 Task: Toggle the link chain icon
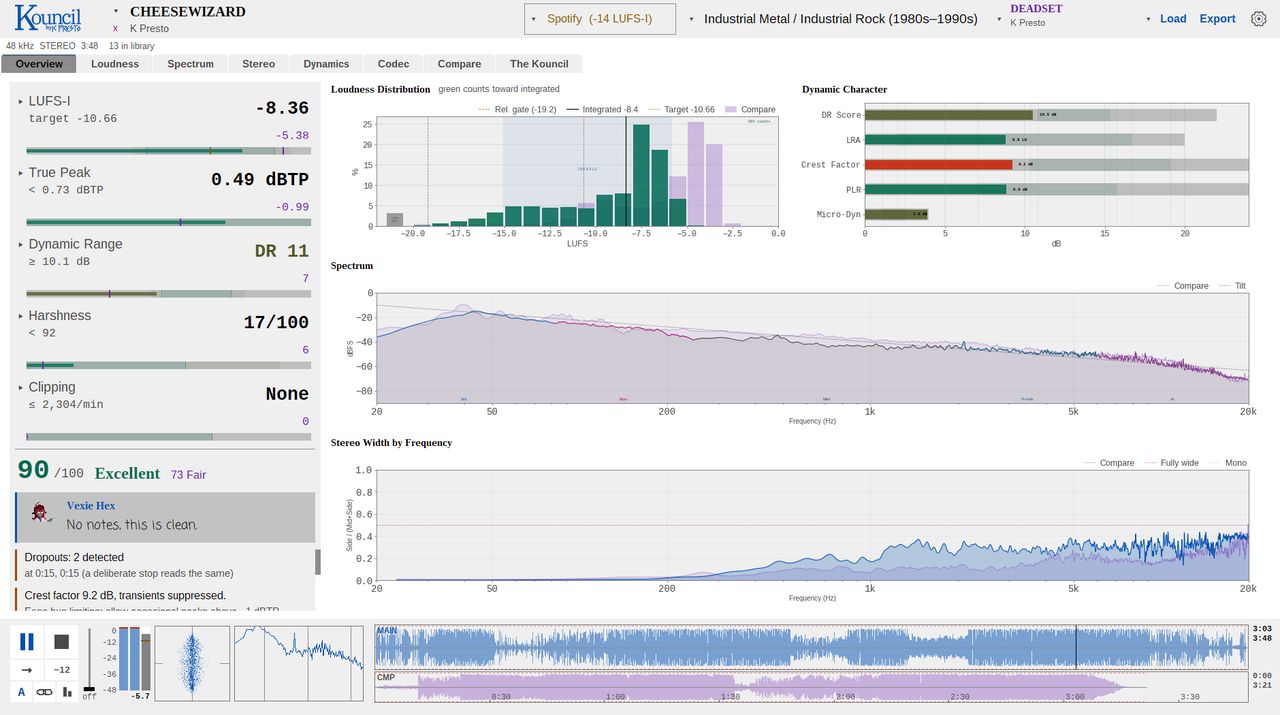click(45, 691)
